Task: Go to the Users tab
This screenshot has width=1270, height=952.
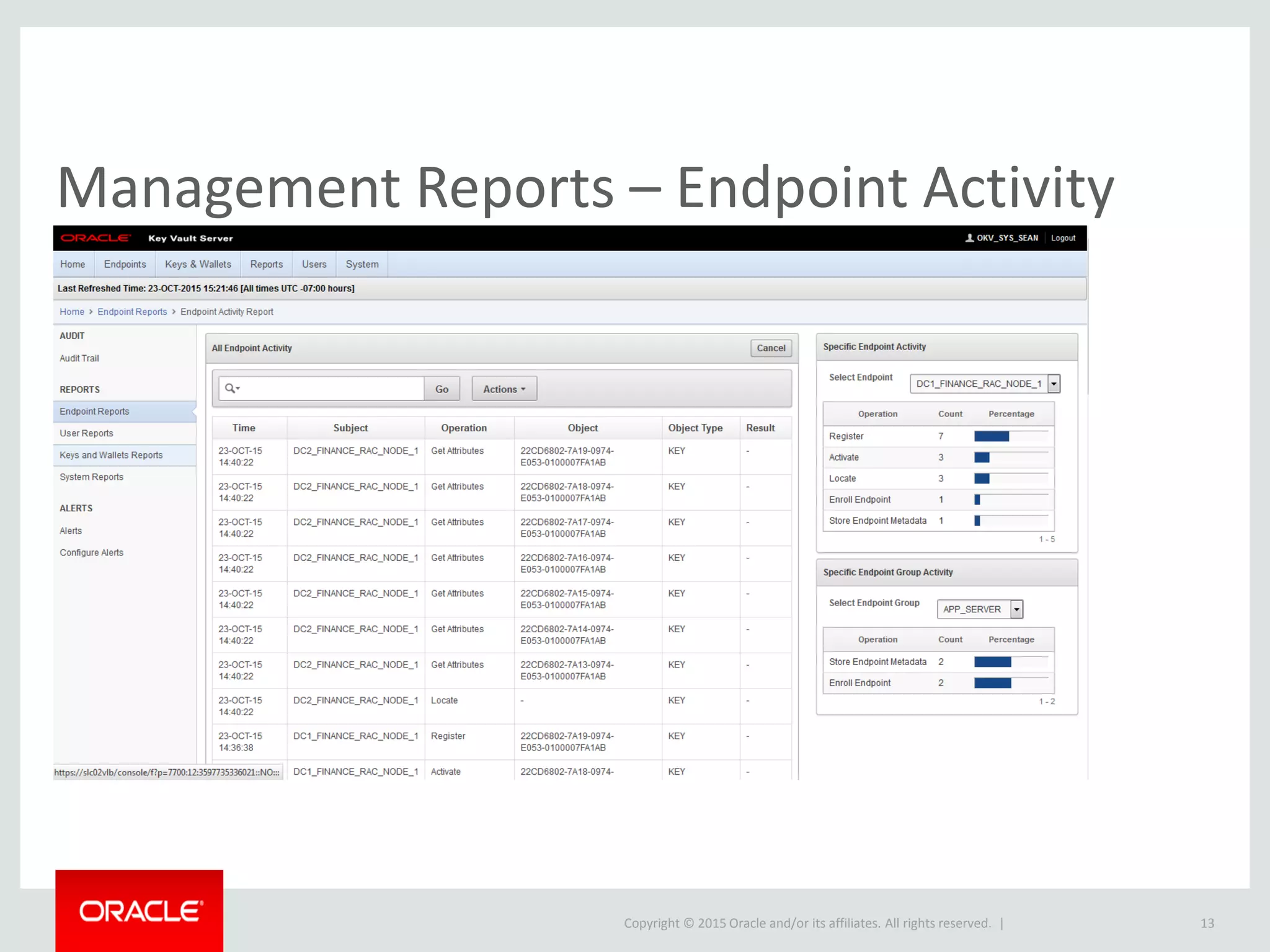Action: coord(314,264)
